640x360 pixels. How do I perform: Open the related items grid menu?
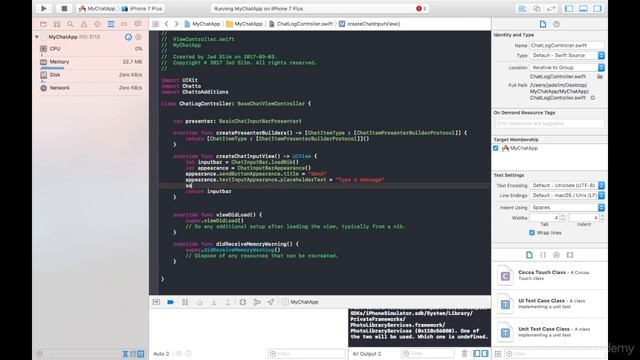pyautogui.click(x=156, y=24)
